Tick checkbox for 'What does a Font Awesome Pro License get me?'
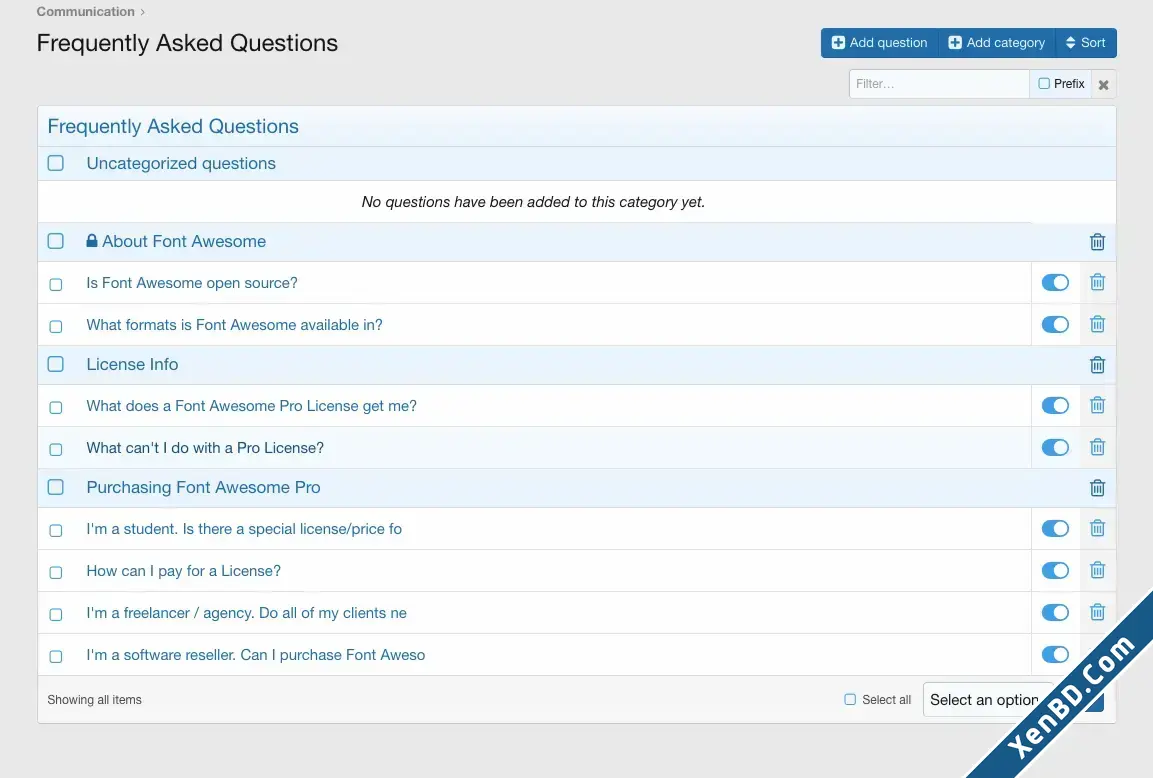The width and height of the screenshot is (1153, 778). pos(56,407)
